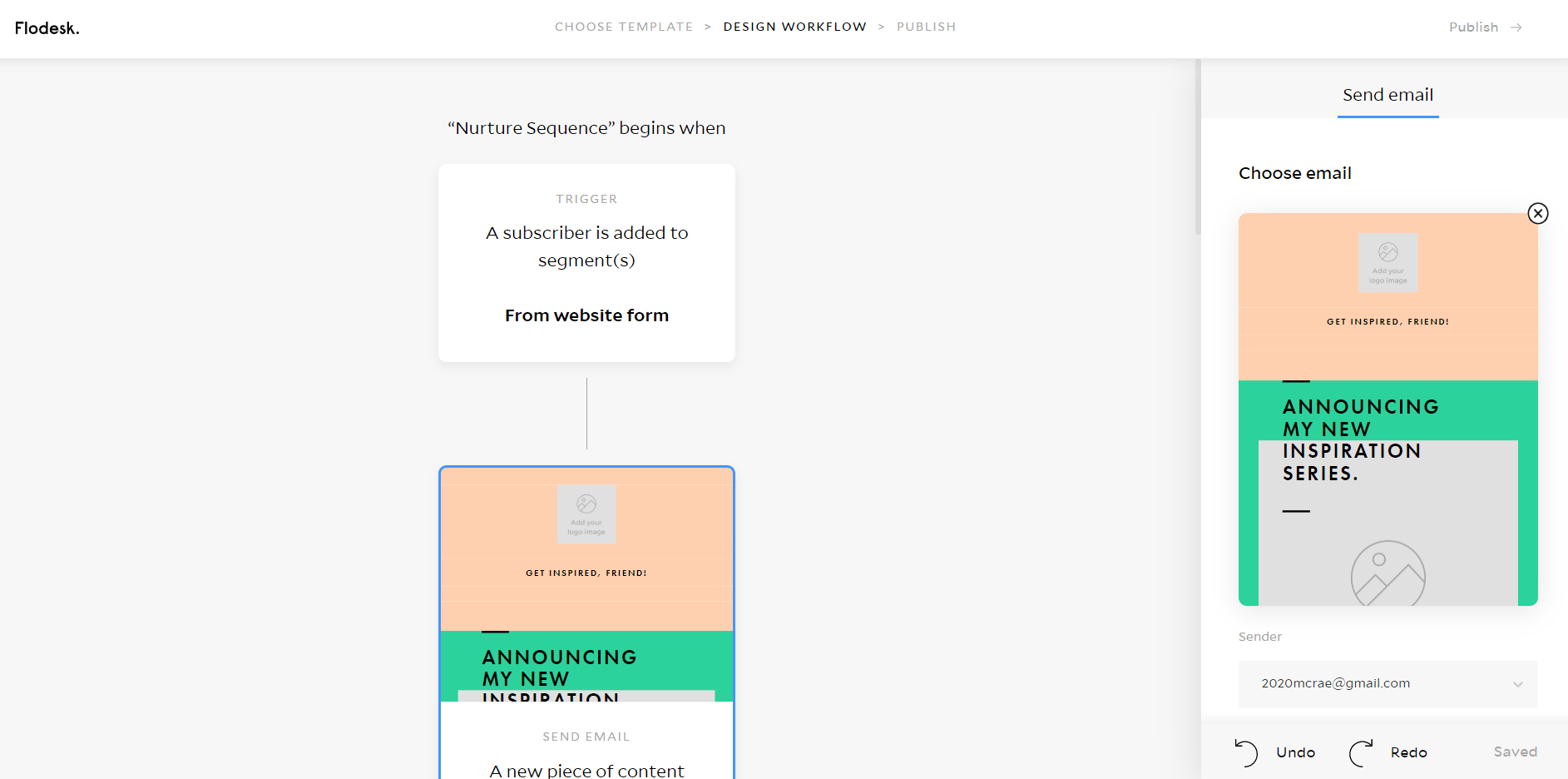Go back to the Choose Template step
The height and width of the screenshot is (779, 1568).
click(x=623, y=27)
